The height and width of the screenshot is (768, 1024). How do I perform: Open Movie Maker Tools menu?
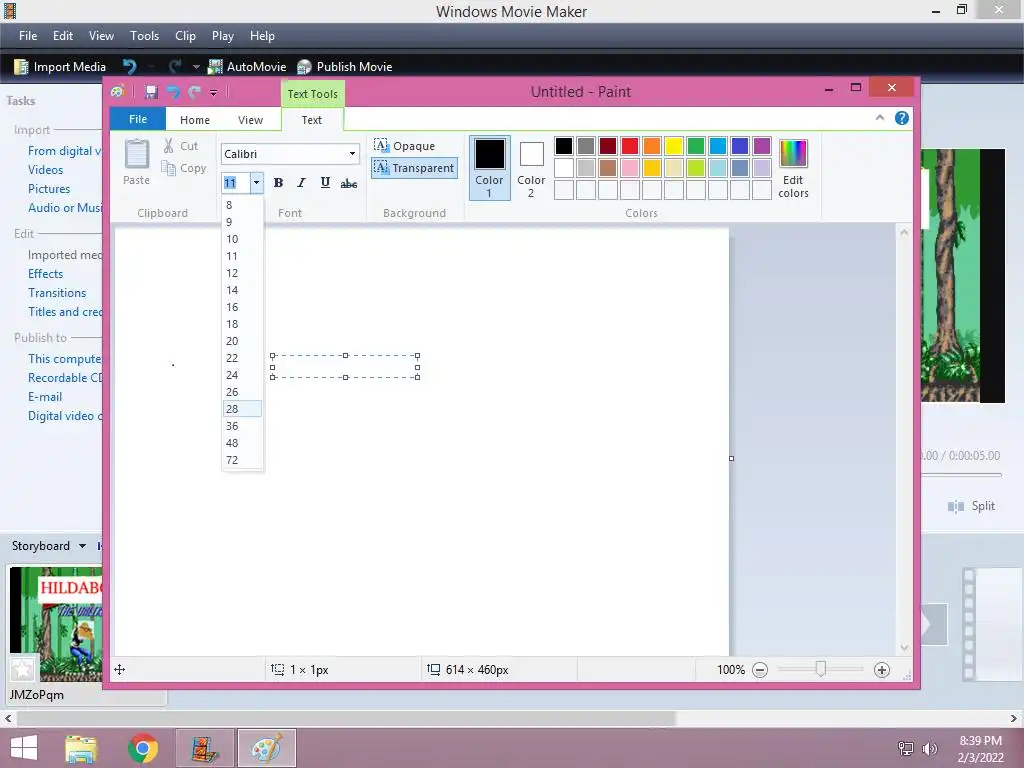[144, 36]
